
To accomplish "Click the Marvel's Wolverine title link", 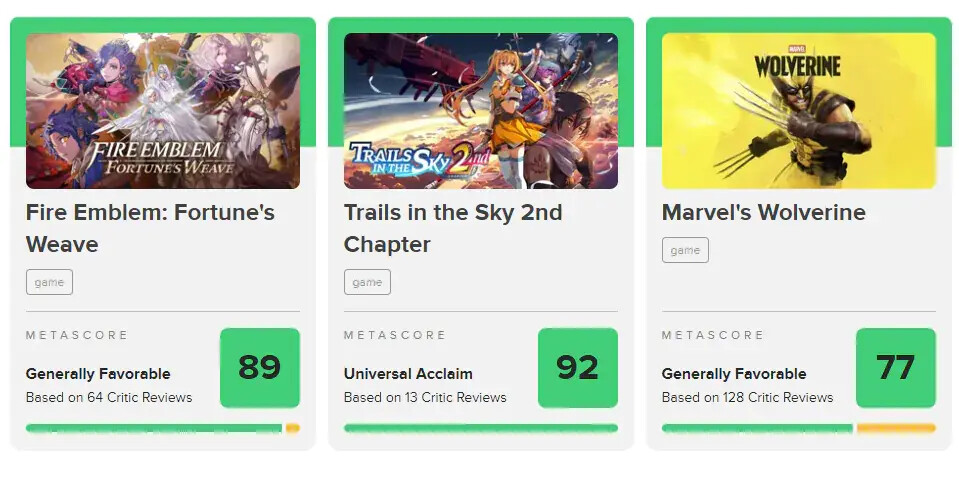I will (764, 212).
